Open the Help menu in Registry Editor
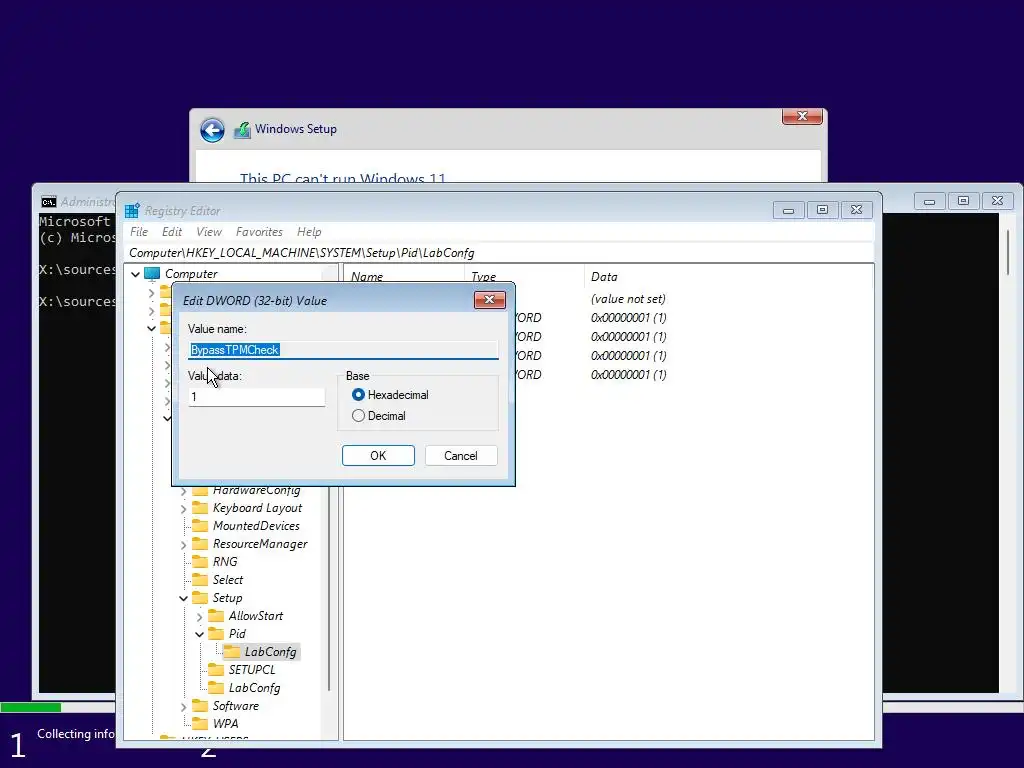Image resolution: width=1024 pixels, height=768 pixels. [x=309, y=232]
